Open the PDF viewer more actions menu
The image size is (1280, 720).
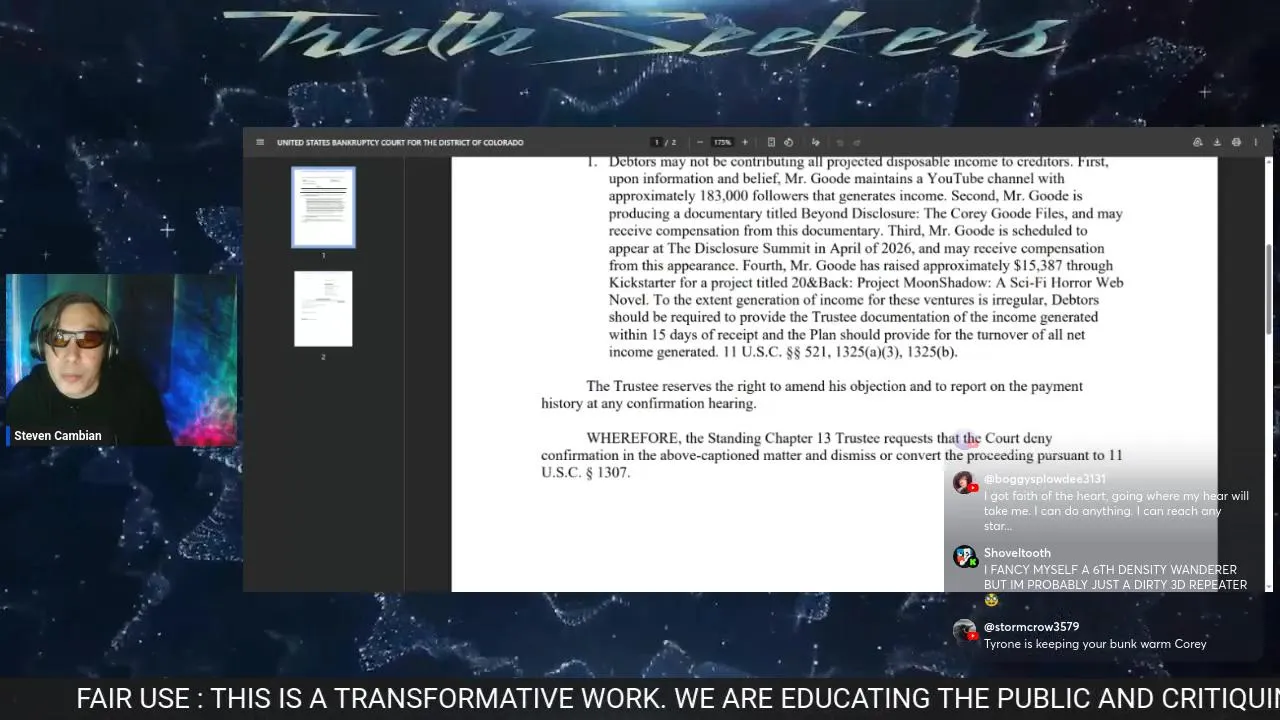click(1256, 142)
